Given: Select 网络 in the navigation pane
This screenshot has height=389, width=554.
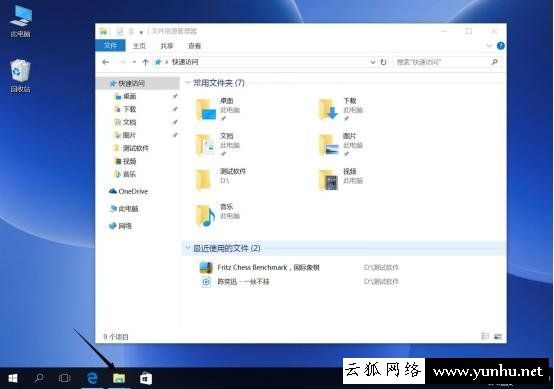Looking at the screenshot, I should [125, 226].
